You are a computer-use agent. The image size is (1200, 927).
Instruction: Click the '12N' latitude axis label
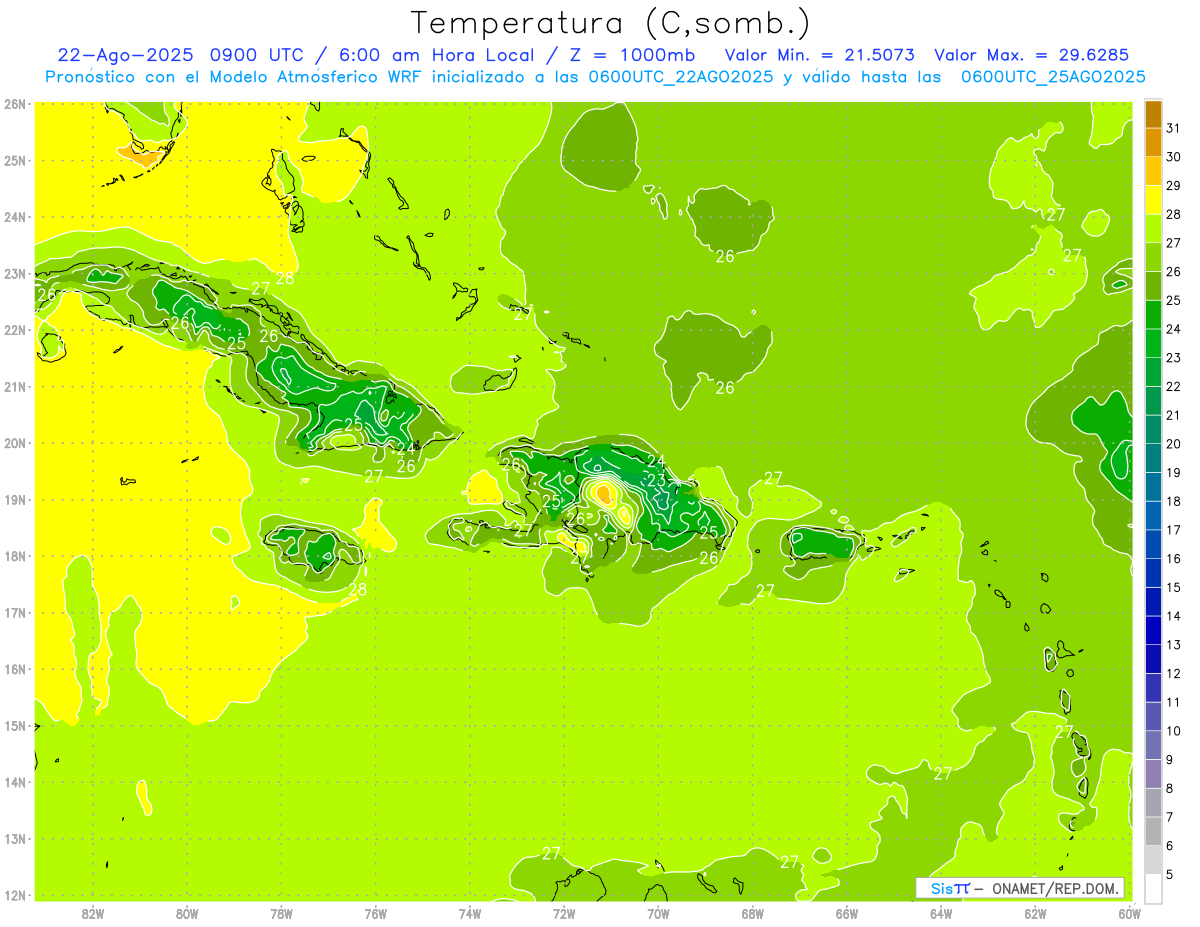pos(15,895)
